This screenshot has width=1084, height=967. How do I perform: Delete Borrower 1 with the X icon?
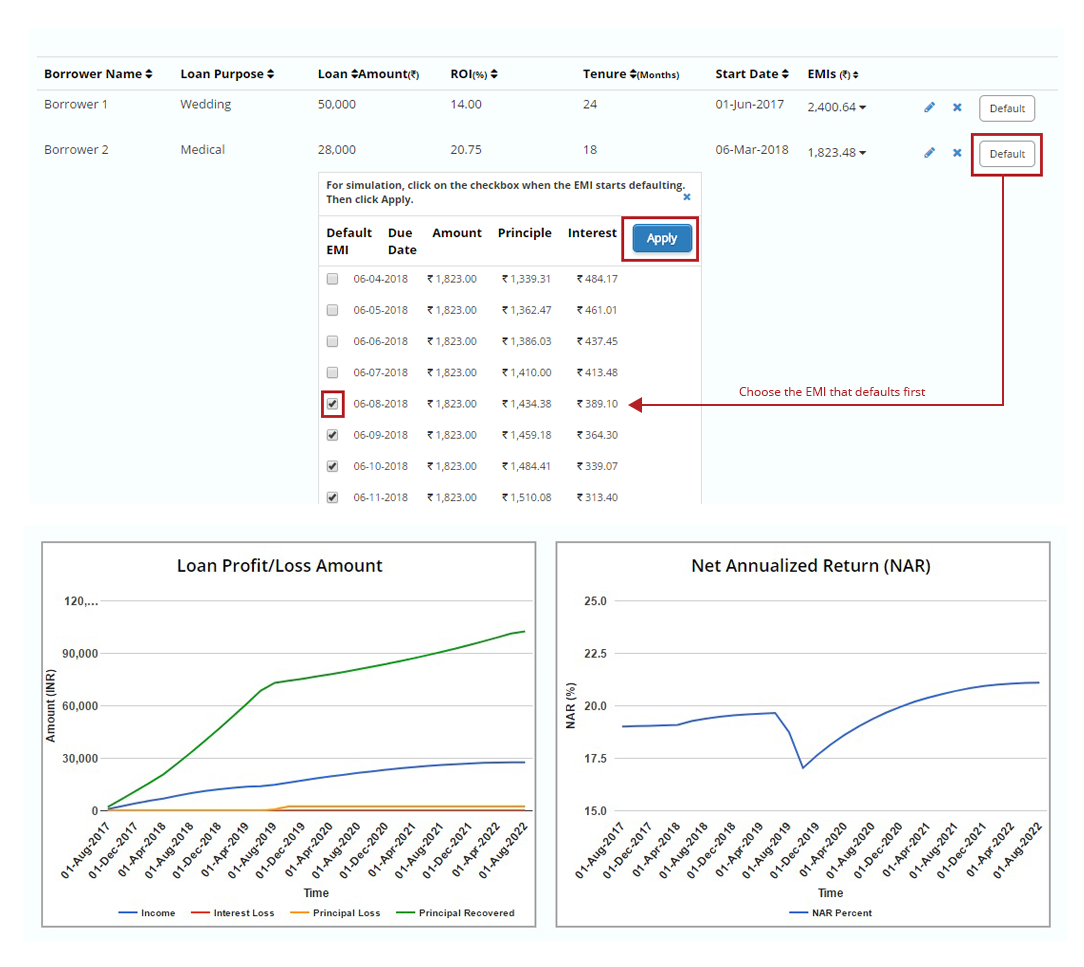[957, 108]
